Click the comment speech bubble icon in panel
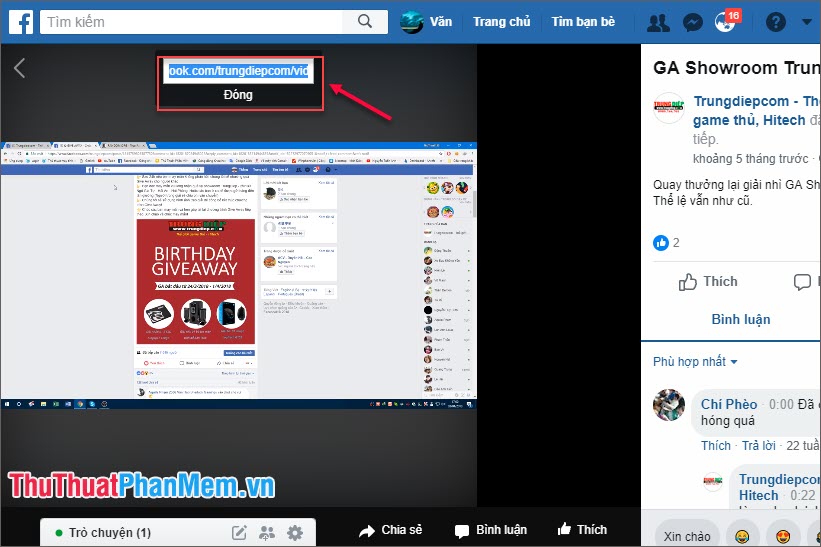Screen dimensions: 821x547 tap(802, 282)
